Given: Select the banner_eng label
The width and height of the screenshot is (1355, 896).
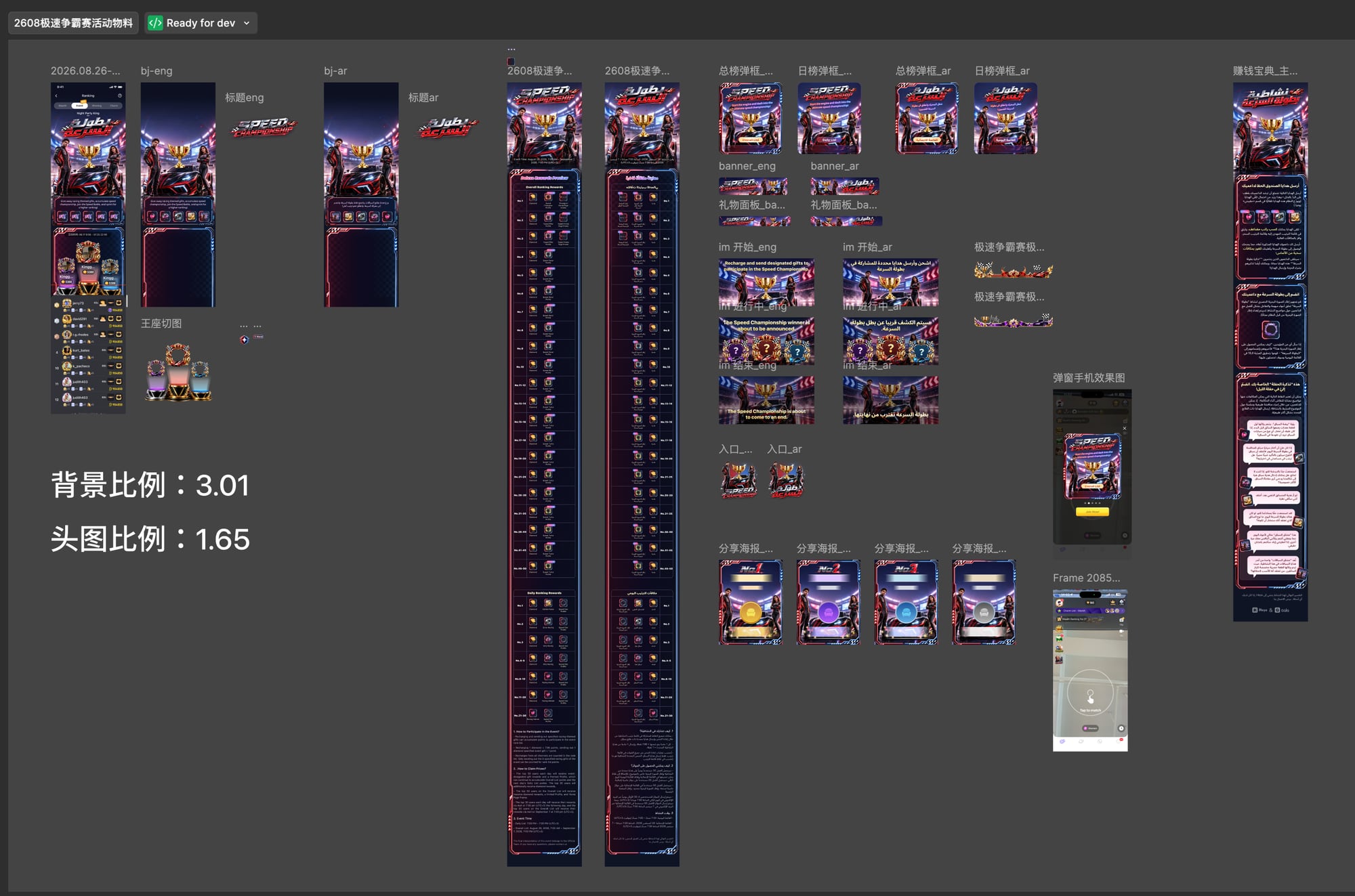Looking at the screenshot, I should (x=747, y=166).
